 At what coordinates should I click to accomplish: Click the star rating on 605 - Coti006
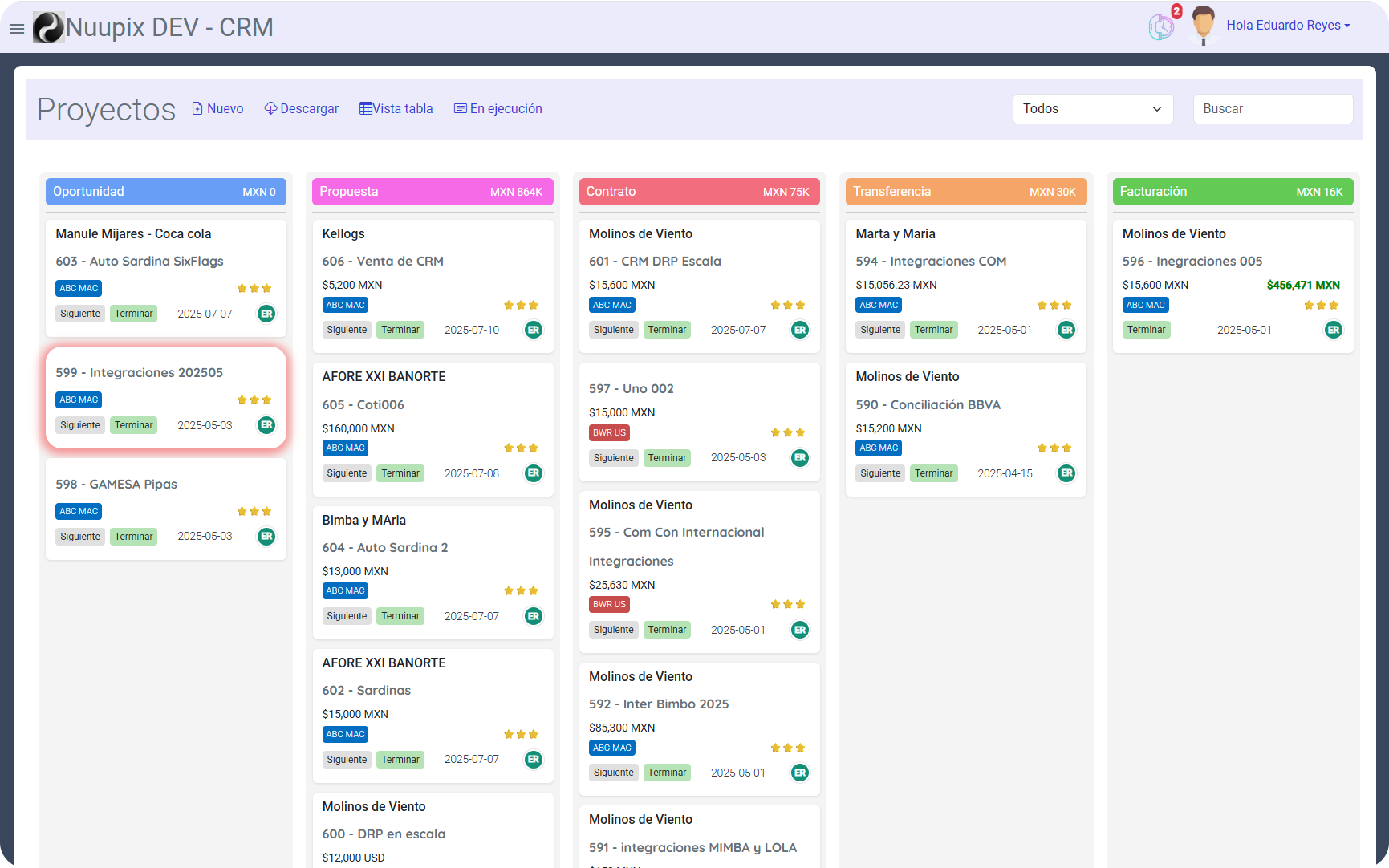click(521, 448)
